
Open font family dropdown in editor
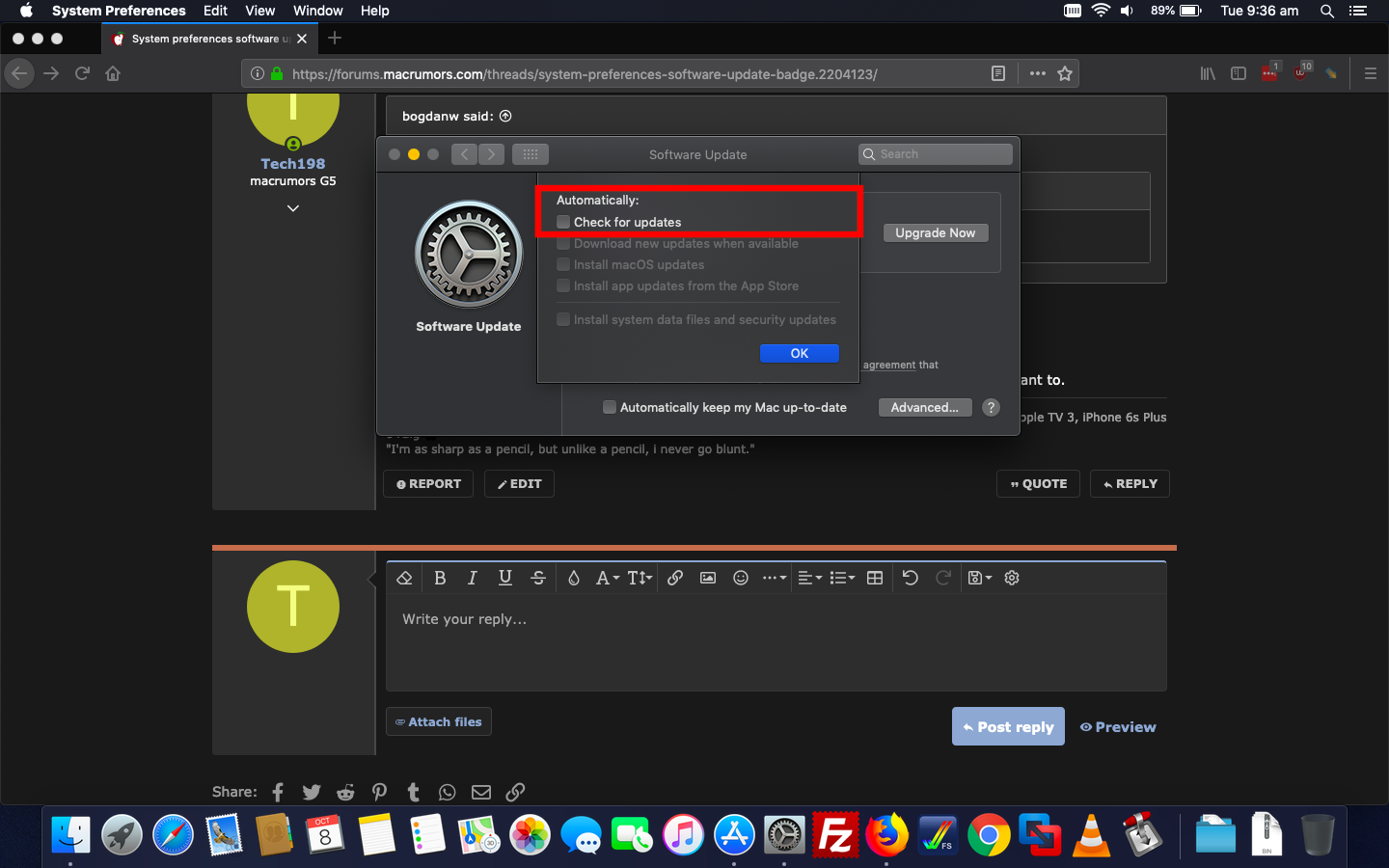607,578
